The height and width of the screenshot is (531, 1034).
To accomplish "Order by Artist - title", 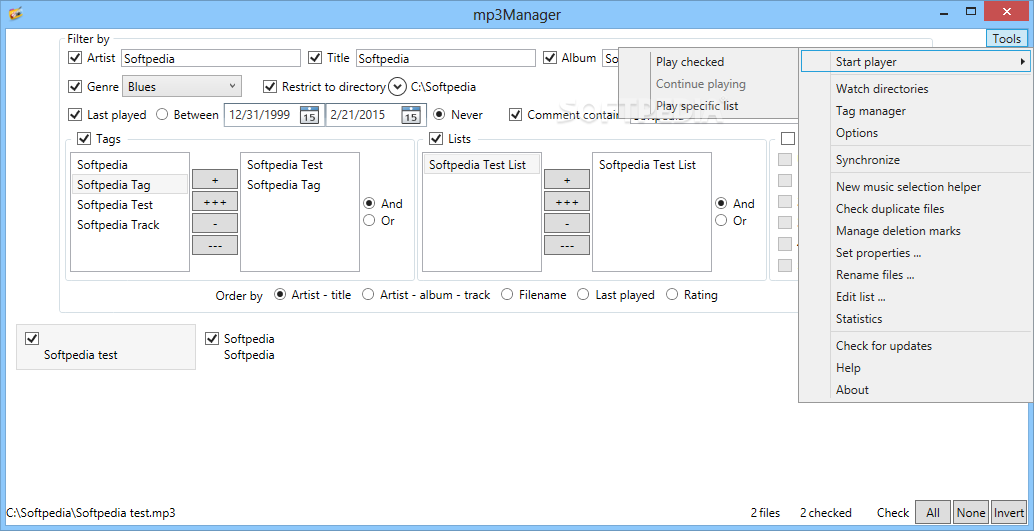I will (x=280, y=295).
